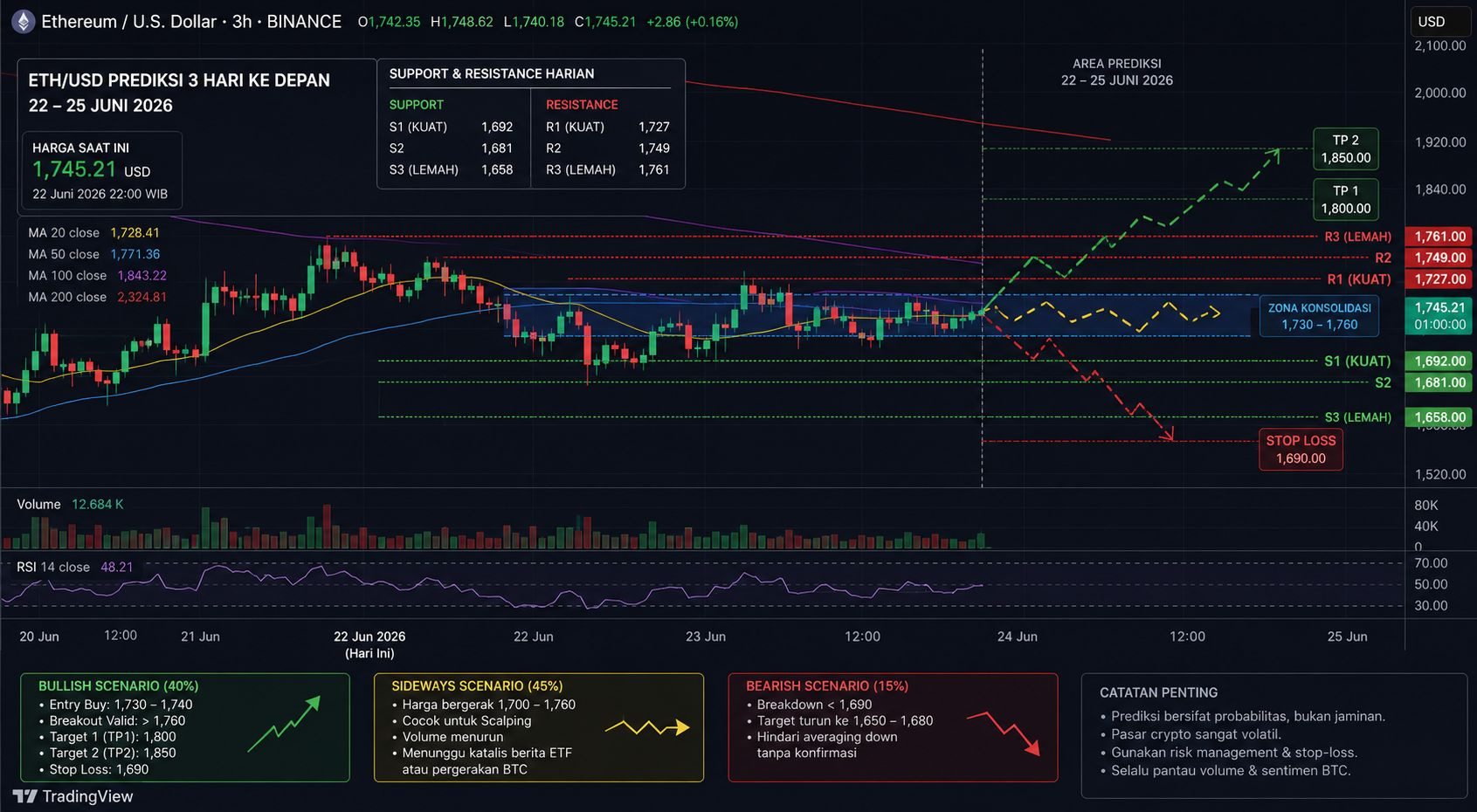
Task: Click the green SUPPORT column header
Action: (416, 105)
